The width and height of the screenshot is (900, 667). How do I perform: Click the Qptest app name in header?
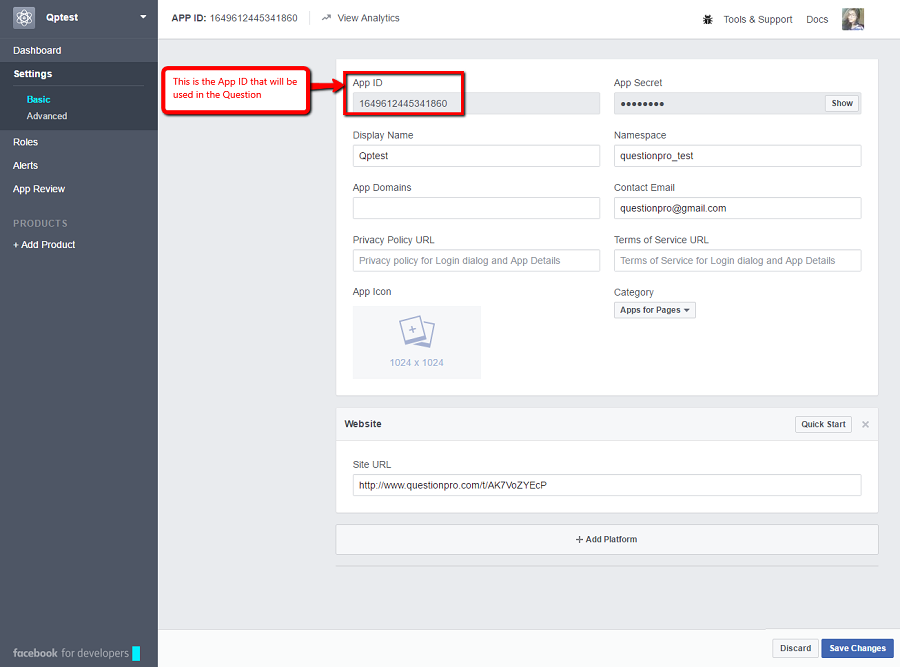(62, 17)
